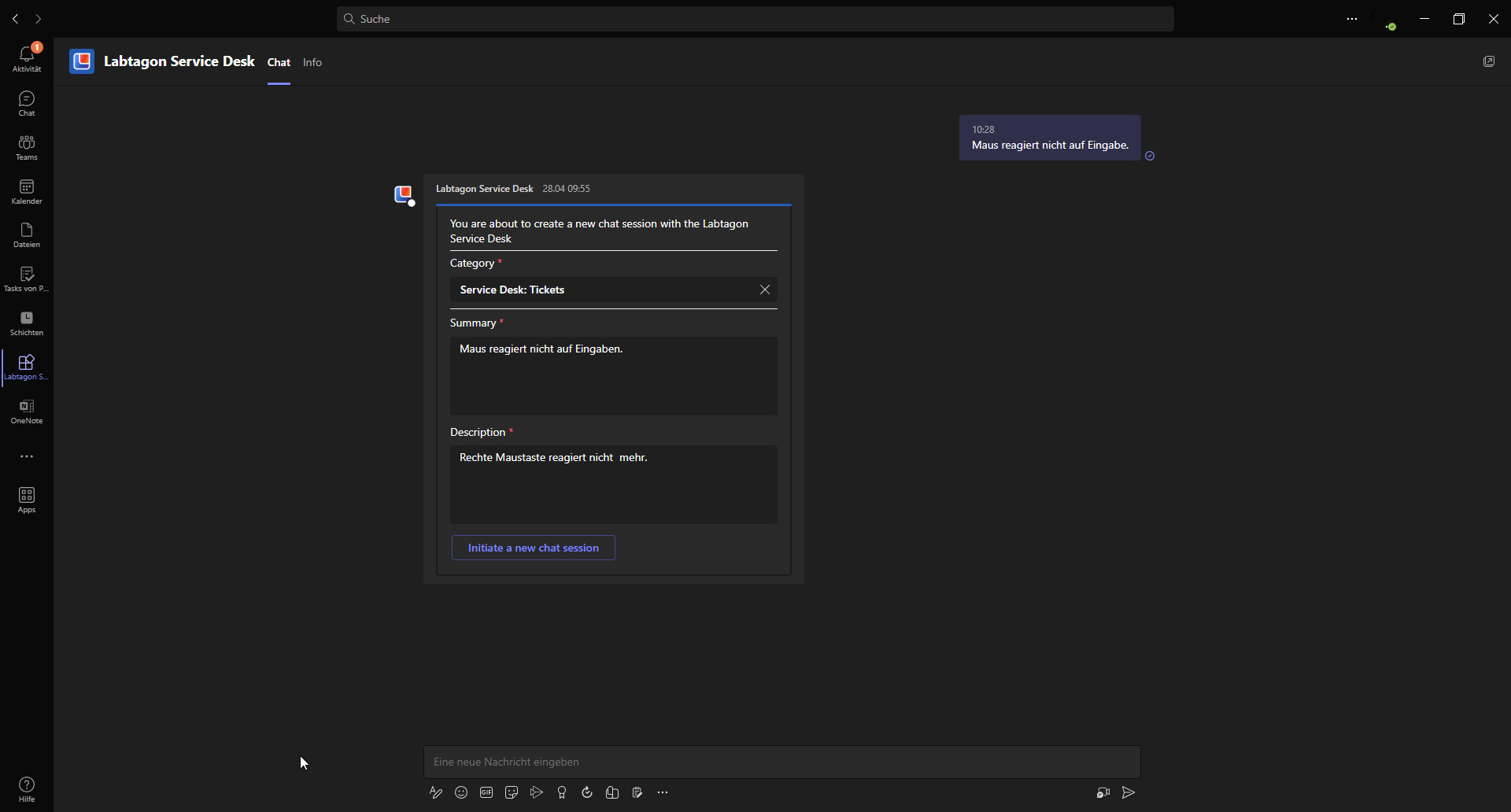Click the sender name Labtagon Service Desk
This screenshot has width=1511, height=812.
pyautogui.click(x=485, y=189)
